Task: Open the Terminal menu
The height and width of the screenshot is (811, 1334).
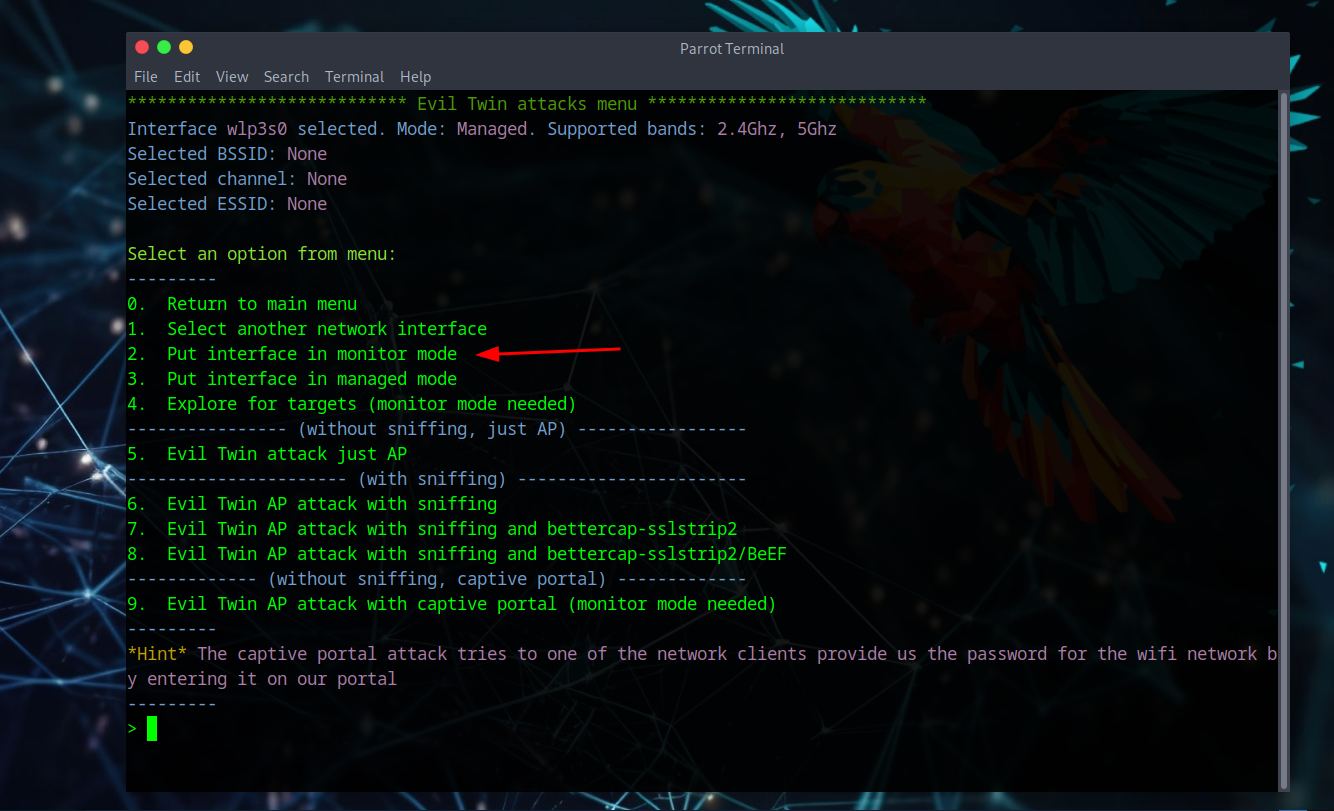Action: coord(354,77)
